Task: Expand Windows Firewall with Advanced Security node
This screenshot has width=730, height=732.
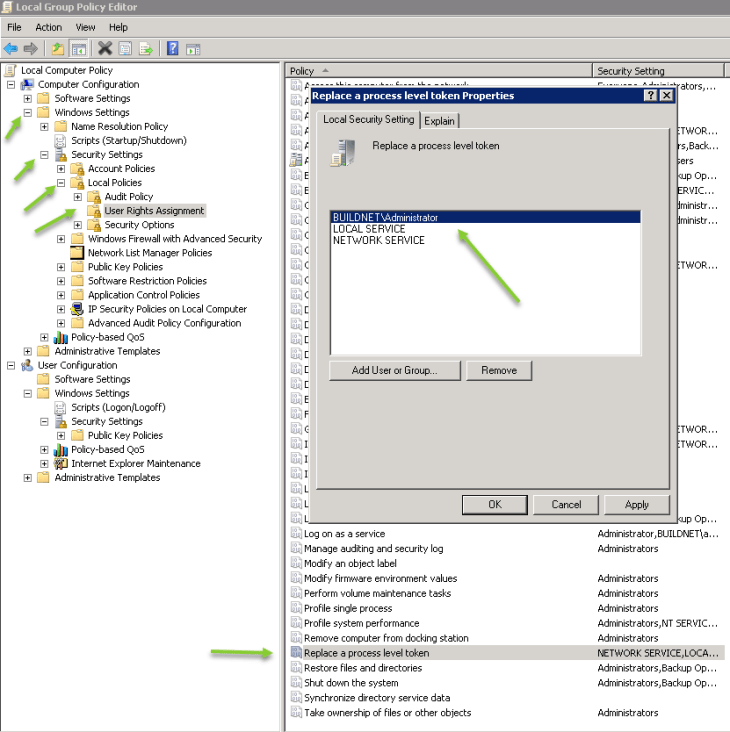Action: (x=61, y=239)
